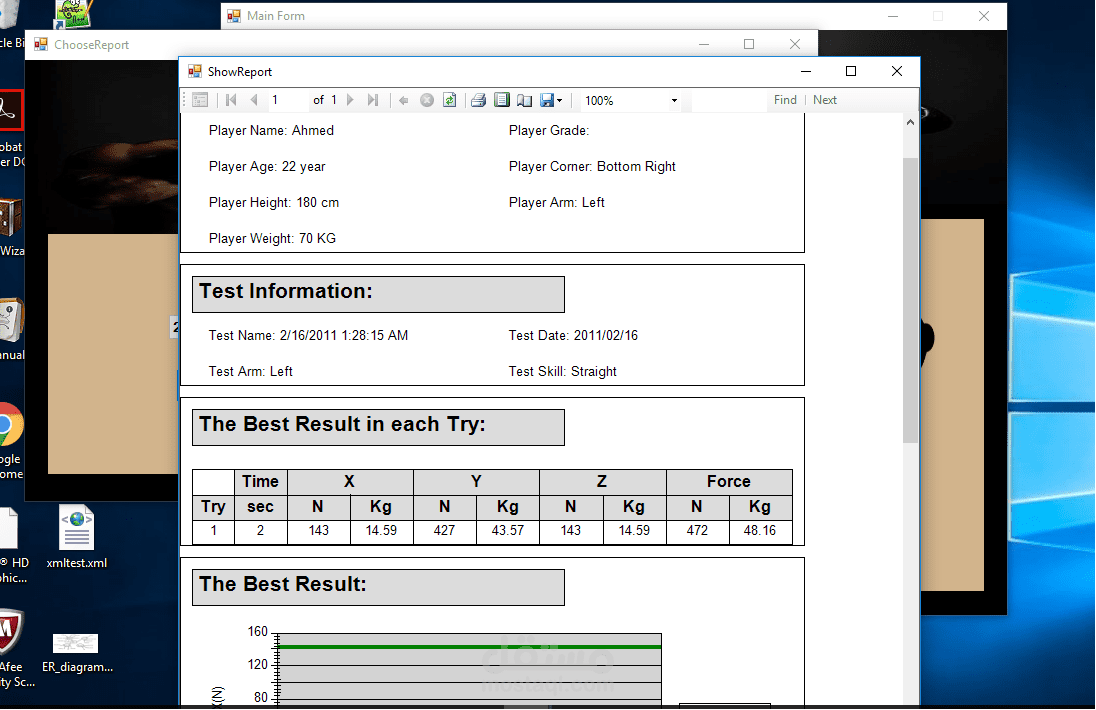Click the ShowReport window title icon
The width and height of the screenshot is (1096, 710).
(x=195, y=71)
